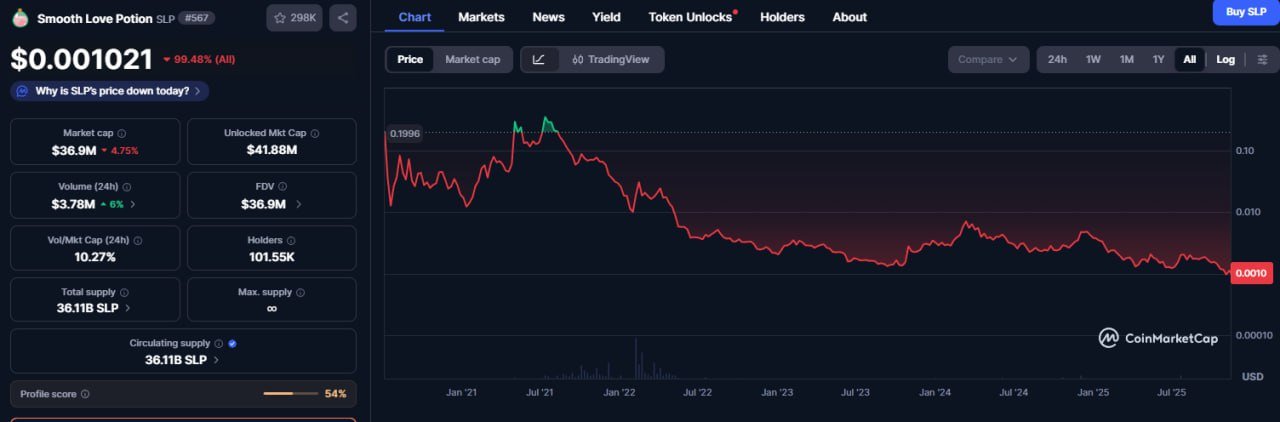Image resolution: width=1280 pixels, height=422 pixels.
Task: Click the Profile score info icon
Action: pos(85,394)
